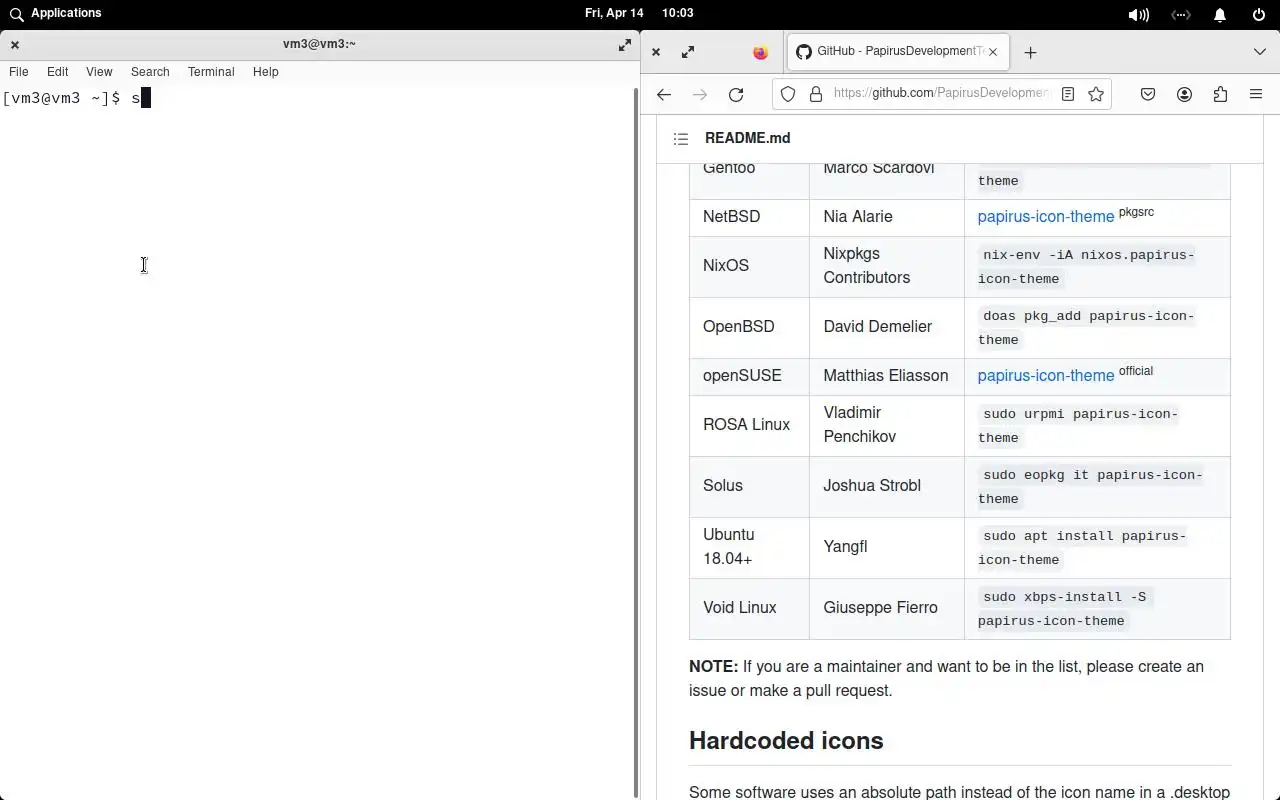Open the terminal Edit menu
The image size is (1280, 800).
pyautogui.click(x=58, y=72)
